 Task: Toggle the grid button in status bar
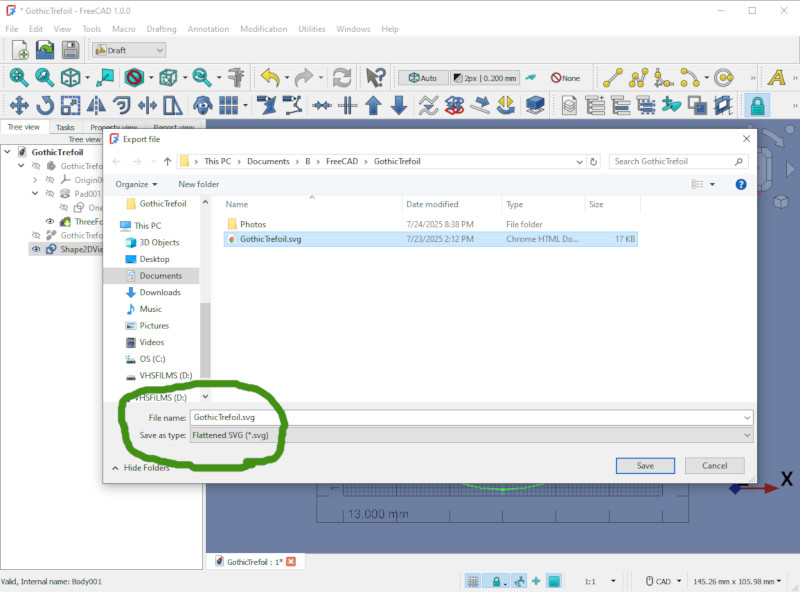pos(473,581)
